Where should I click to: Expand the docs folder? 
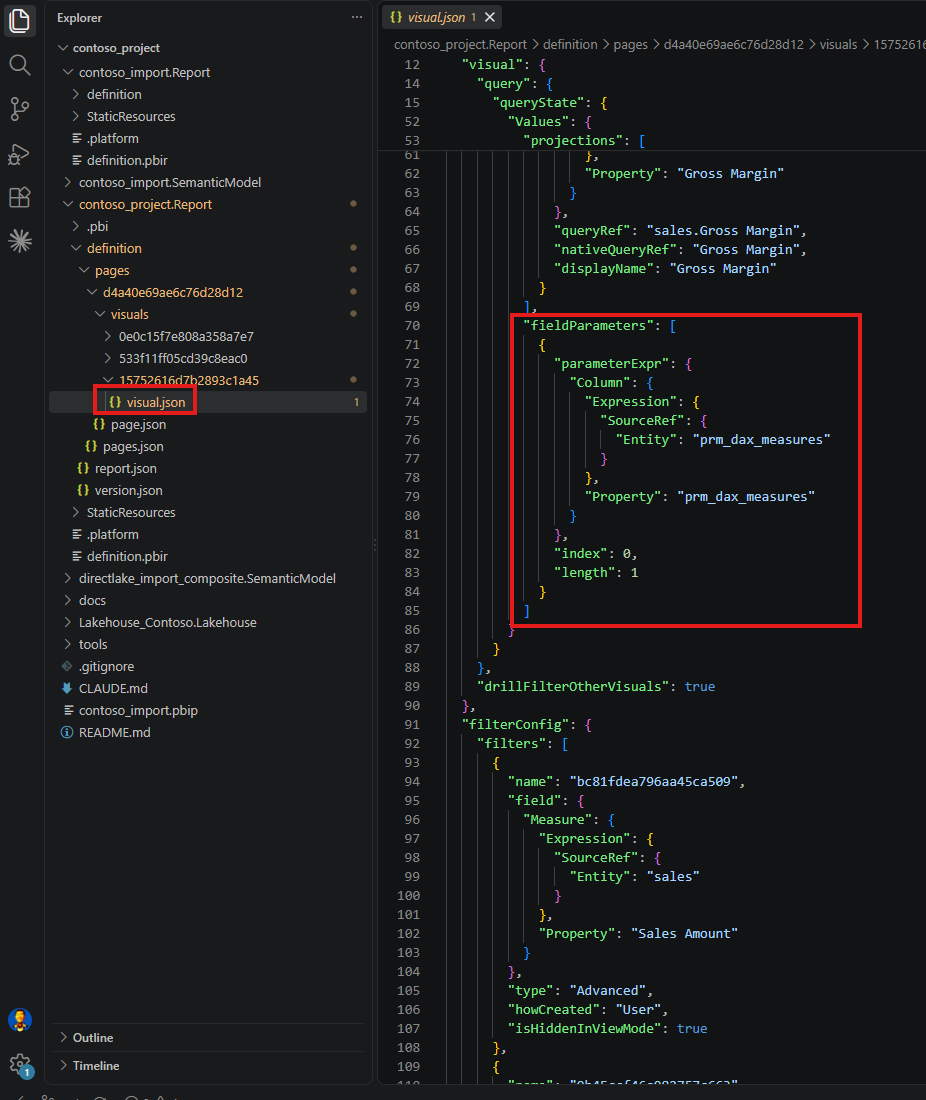tap(92, 601)
